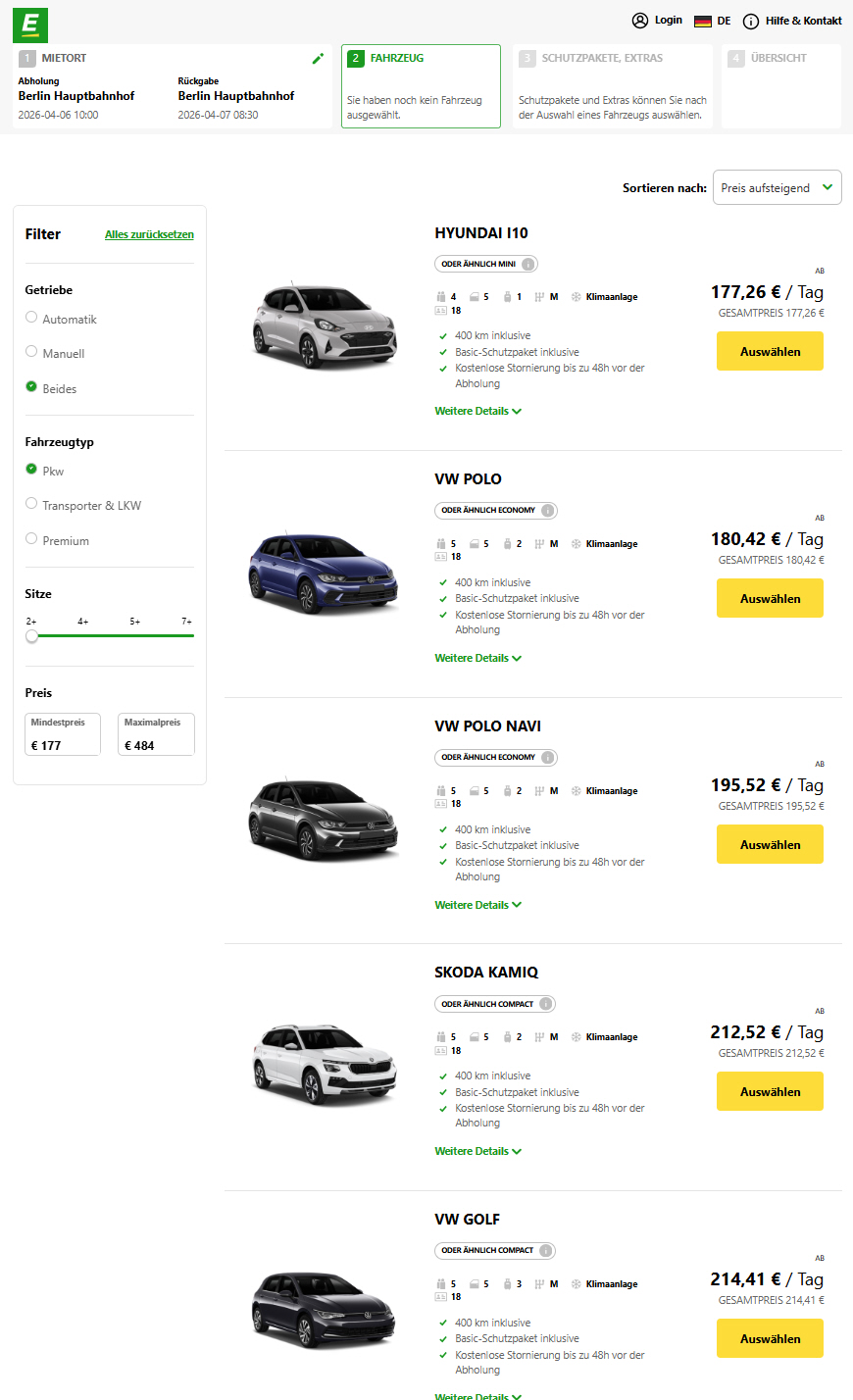Viewport: 853px width, 1400px height.
Task: Click Alles zurücksetzen filter link
Action: tap(149, 234)
